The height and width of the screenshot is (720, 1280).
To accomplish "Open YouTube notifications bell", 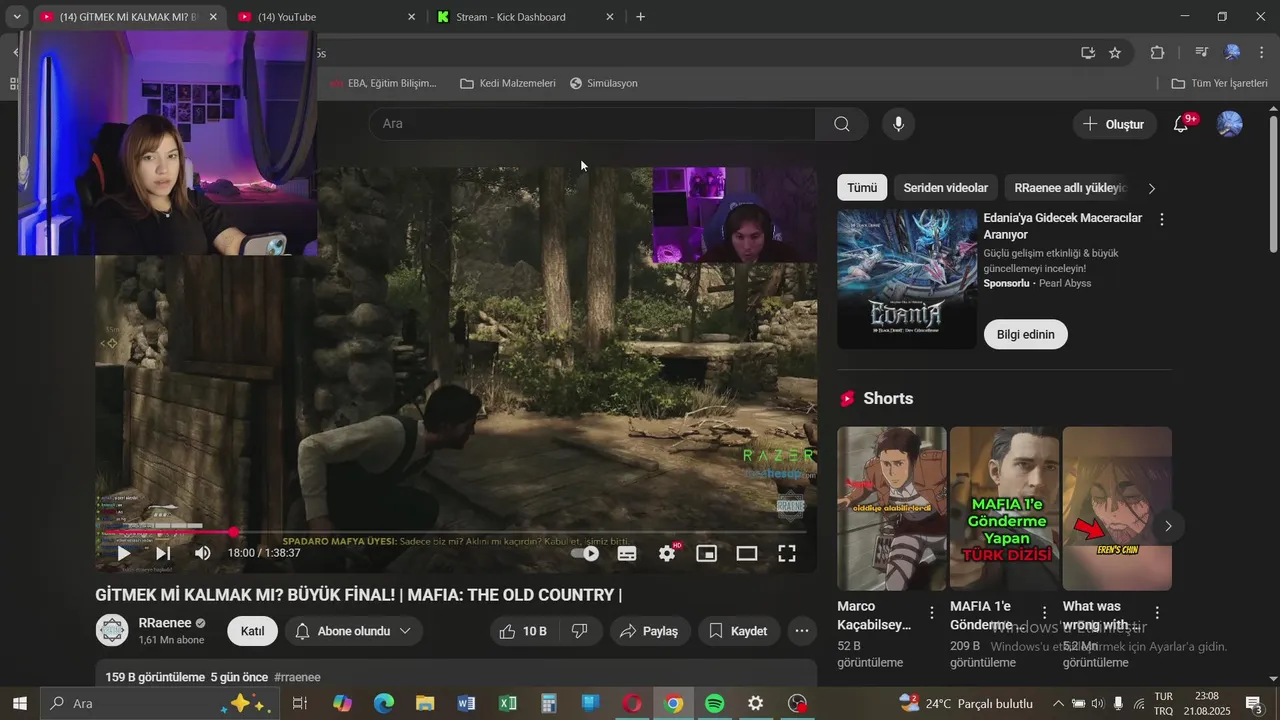I will click(1181, 124).
